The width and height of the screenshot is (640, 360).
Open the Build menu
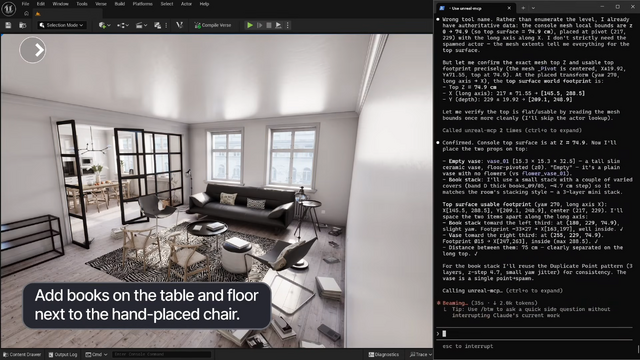tap(120, 4)
